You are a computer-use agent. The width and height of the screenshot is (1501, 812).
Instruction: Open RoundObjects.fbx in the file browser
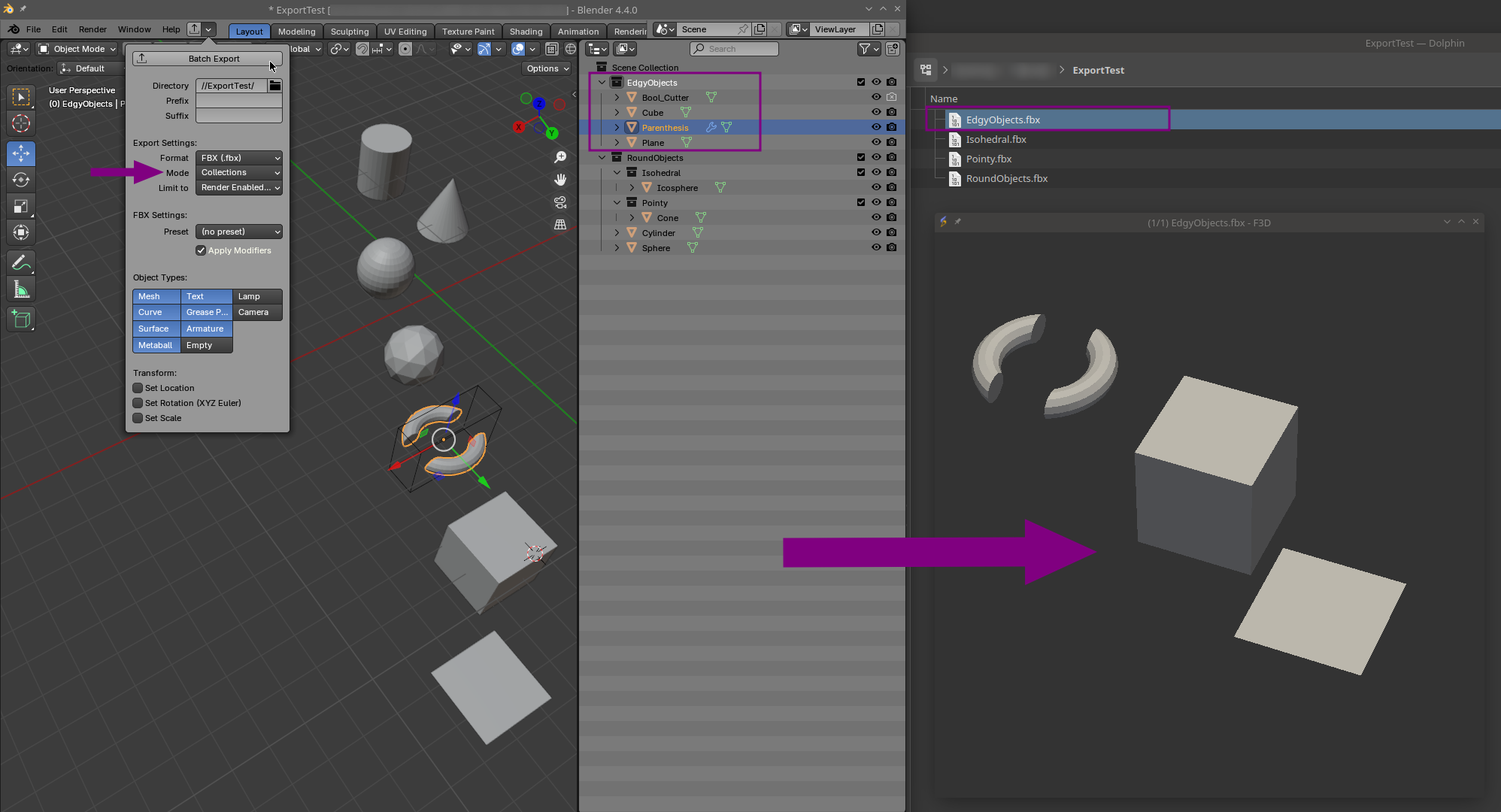[1007, 178]
